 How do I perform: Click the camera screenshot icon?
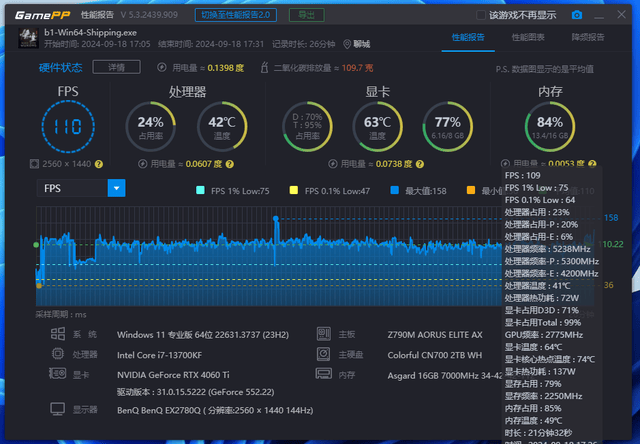[576, 15]
